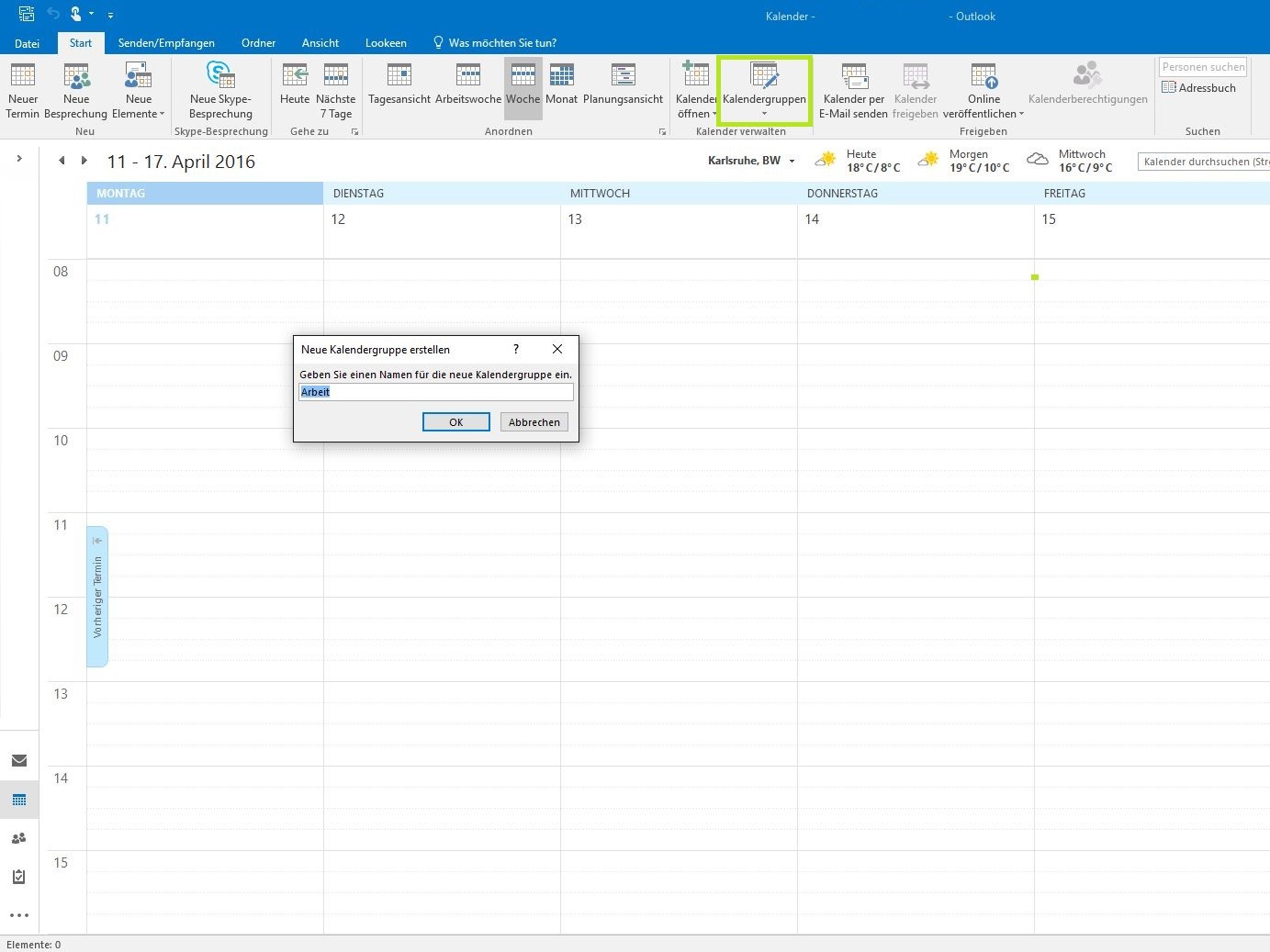Open the Ordner tab
Image resolution: width=1270 pixels, height=952 pixels.
(x=259, y=43)
